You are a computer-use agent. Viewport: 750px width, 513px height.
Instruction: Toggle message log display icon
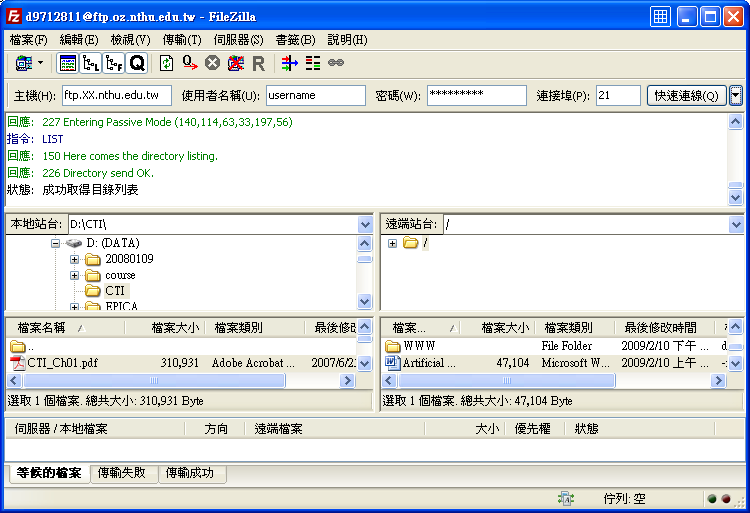tap(68, 63)
